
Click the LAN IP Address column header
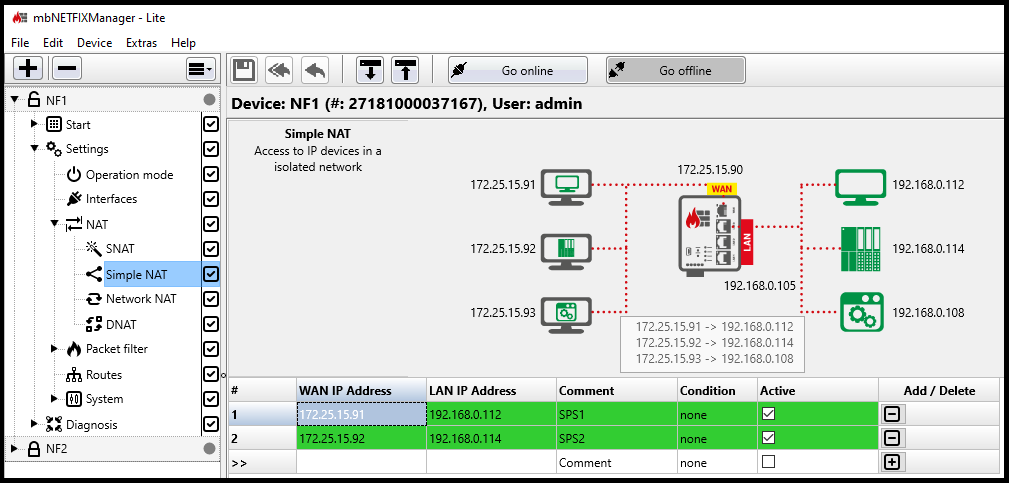coord(491,390)
